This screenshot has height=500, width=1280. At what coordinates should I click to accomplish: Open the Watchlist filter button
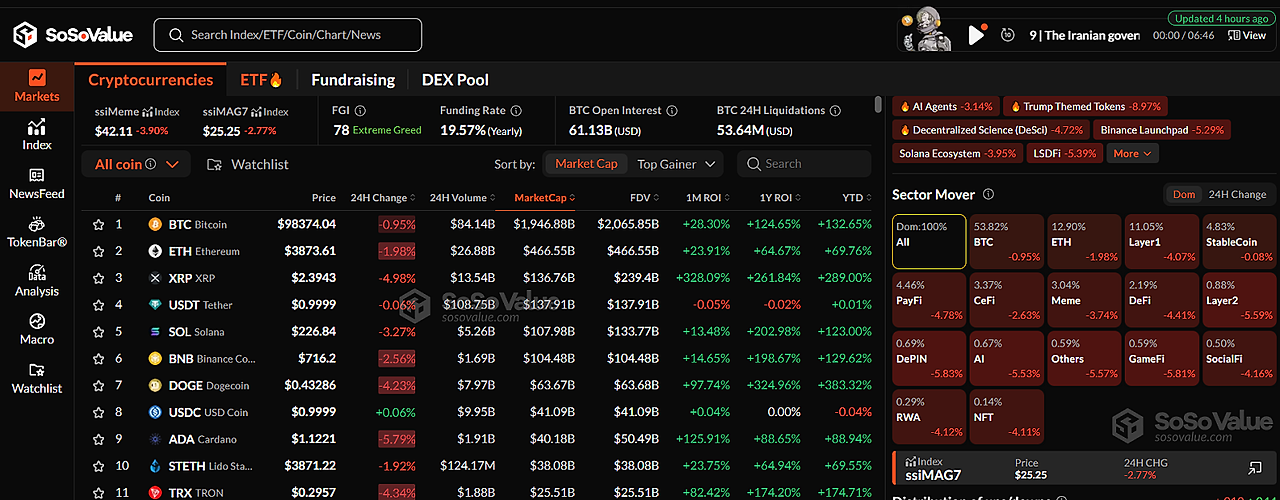point(247,164)
